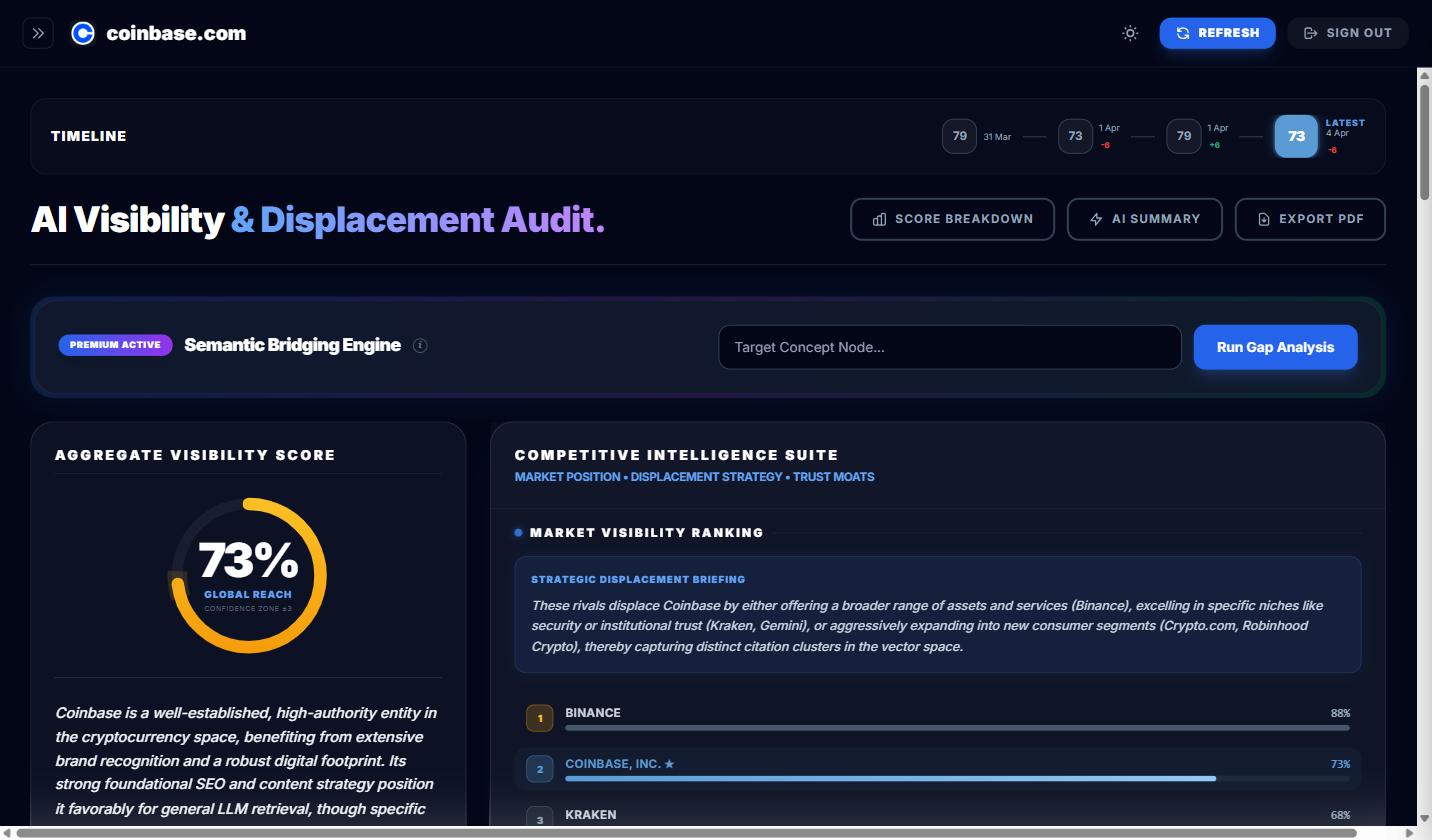The height and width of the screenshot is (840, 1432).
Task: Click Binance's 88% visibility bar
Action: point(957,726)
